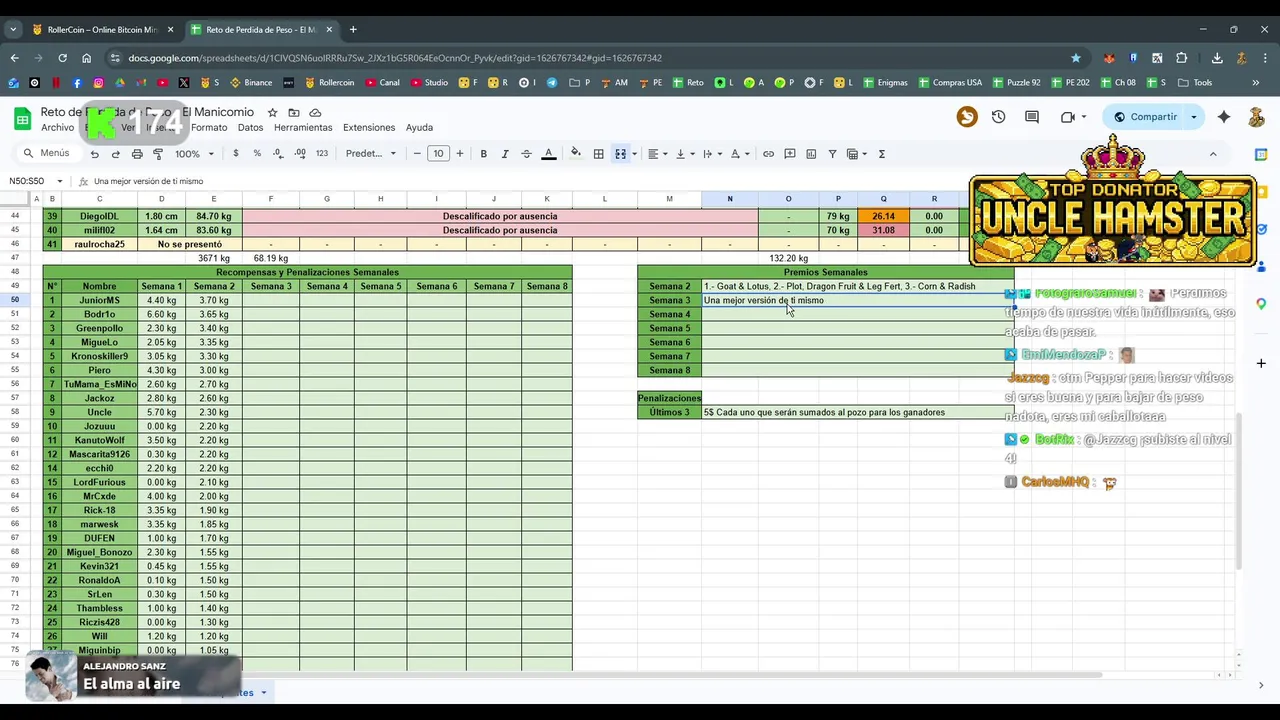Open name box dropdown arrow
The image size is (1280, 720).
click(x=59, y=181)
